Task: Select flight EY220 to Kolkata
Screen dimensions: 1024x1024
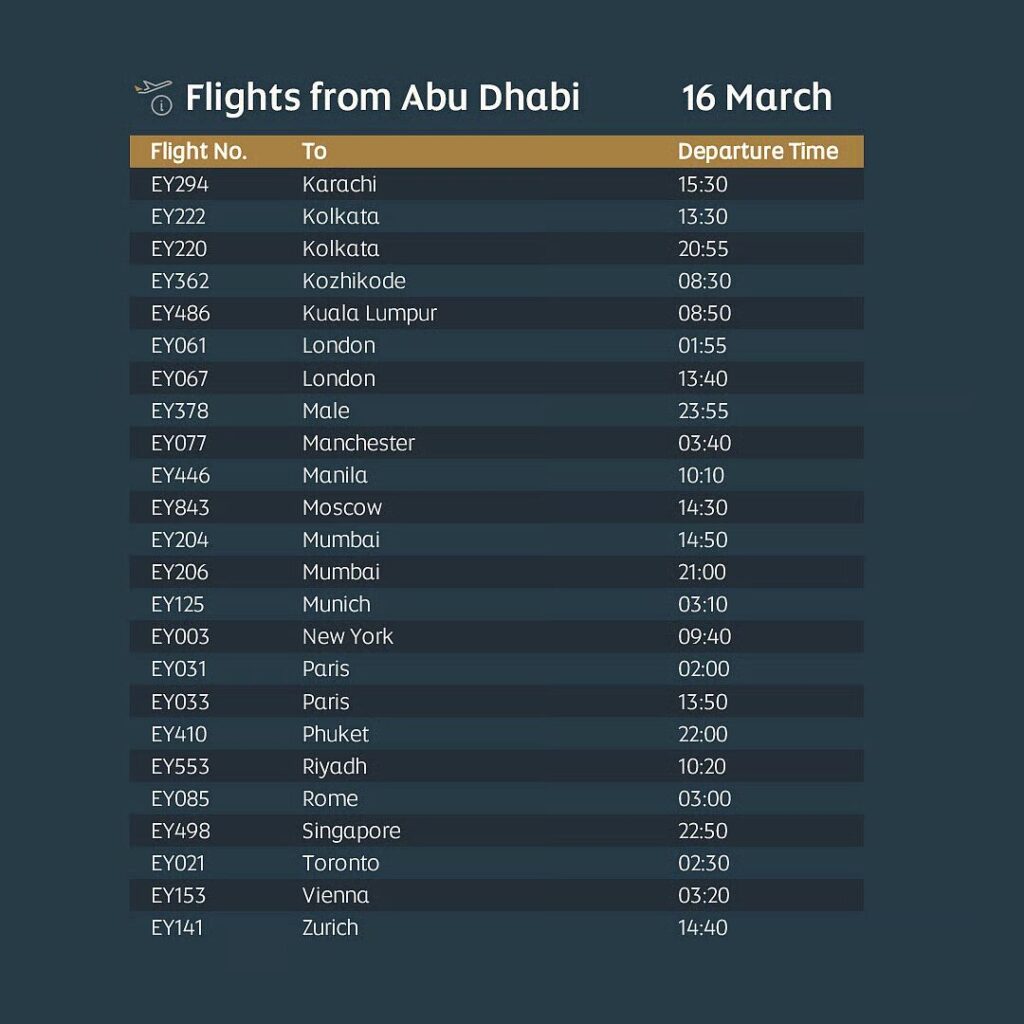Action: [x=180, y=249]
